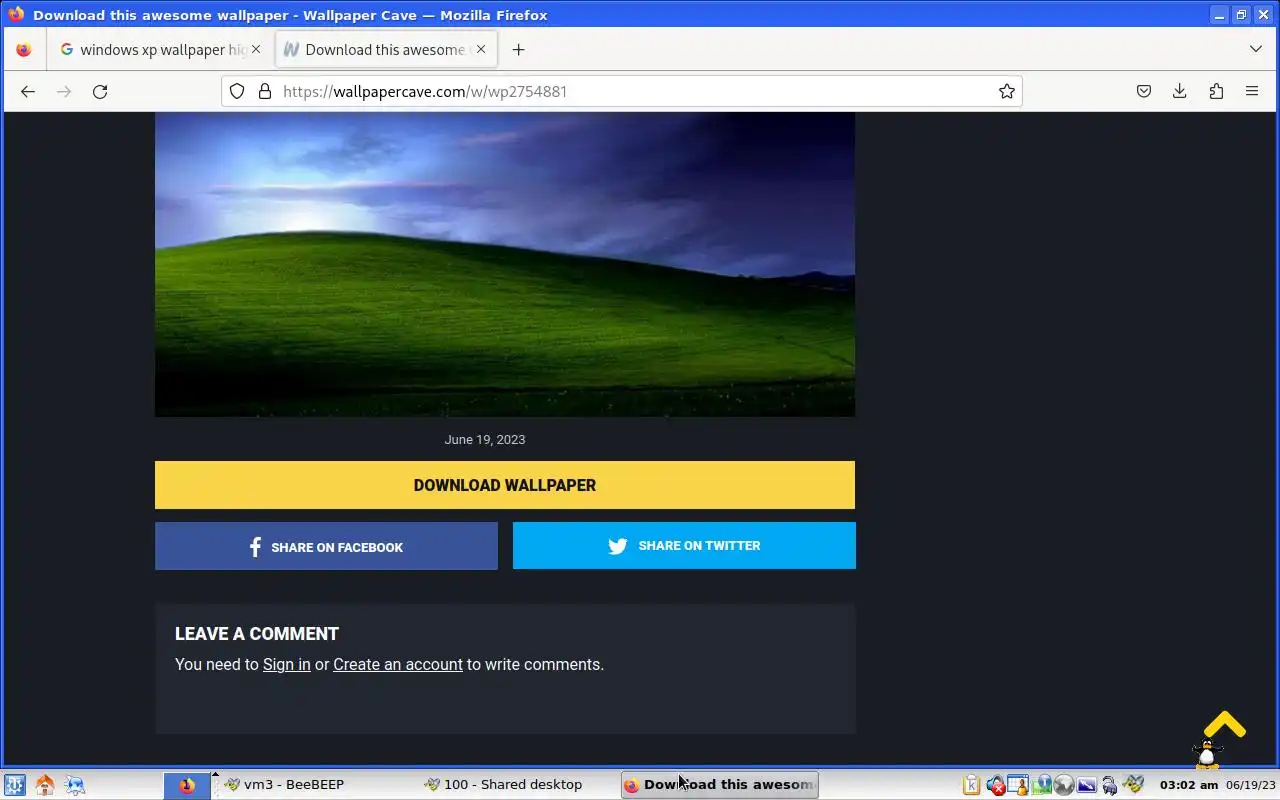Select the Firefox taskbar window entry
The height and width of the screenshot is (800, 1280).
point(720,785)
